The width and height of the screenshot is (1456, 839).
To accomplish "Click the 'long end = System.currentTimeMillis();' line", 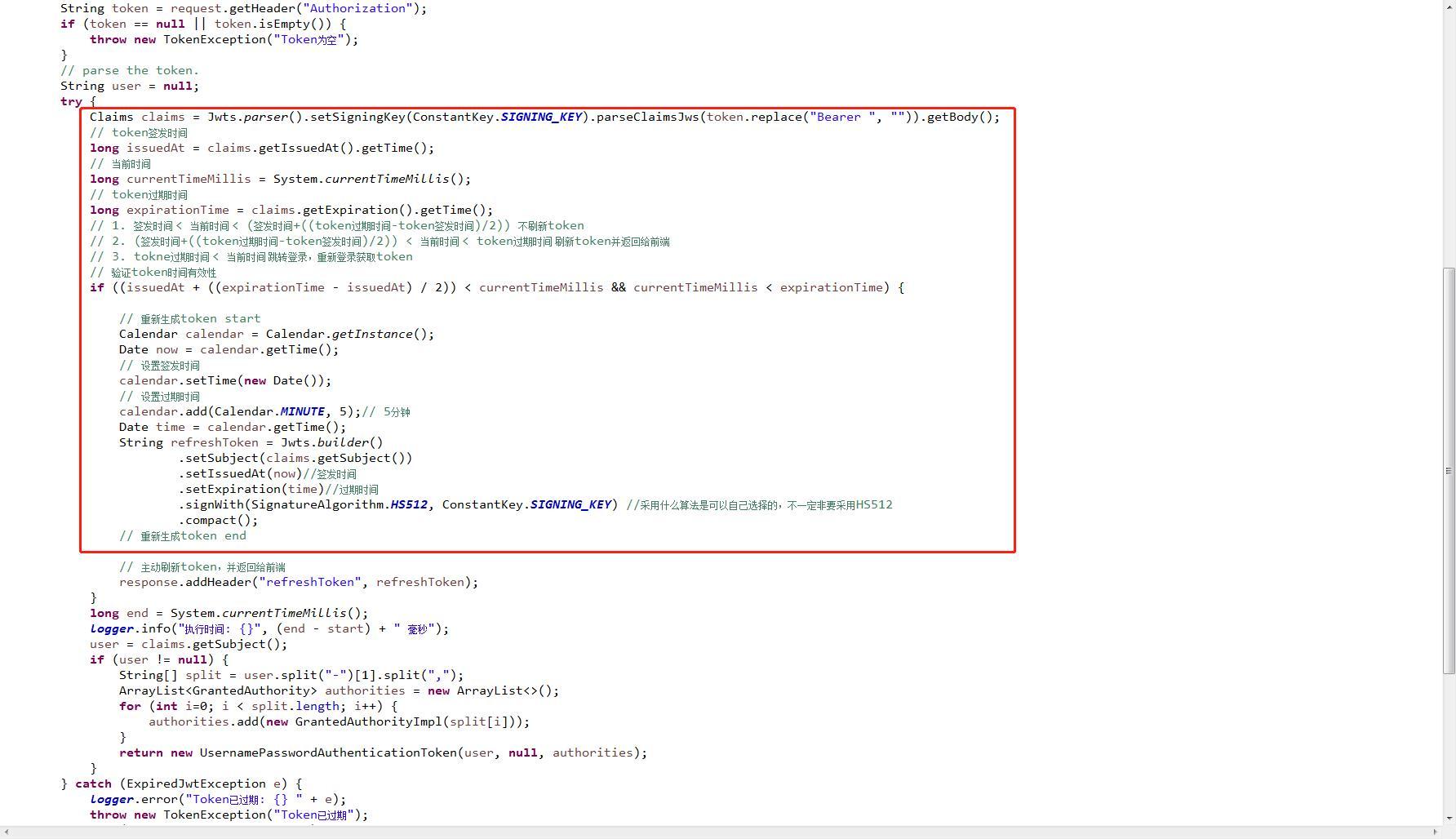I will click(229, 613).
